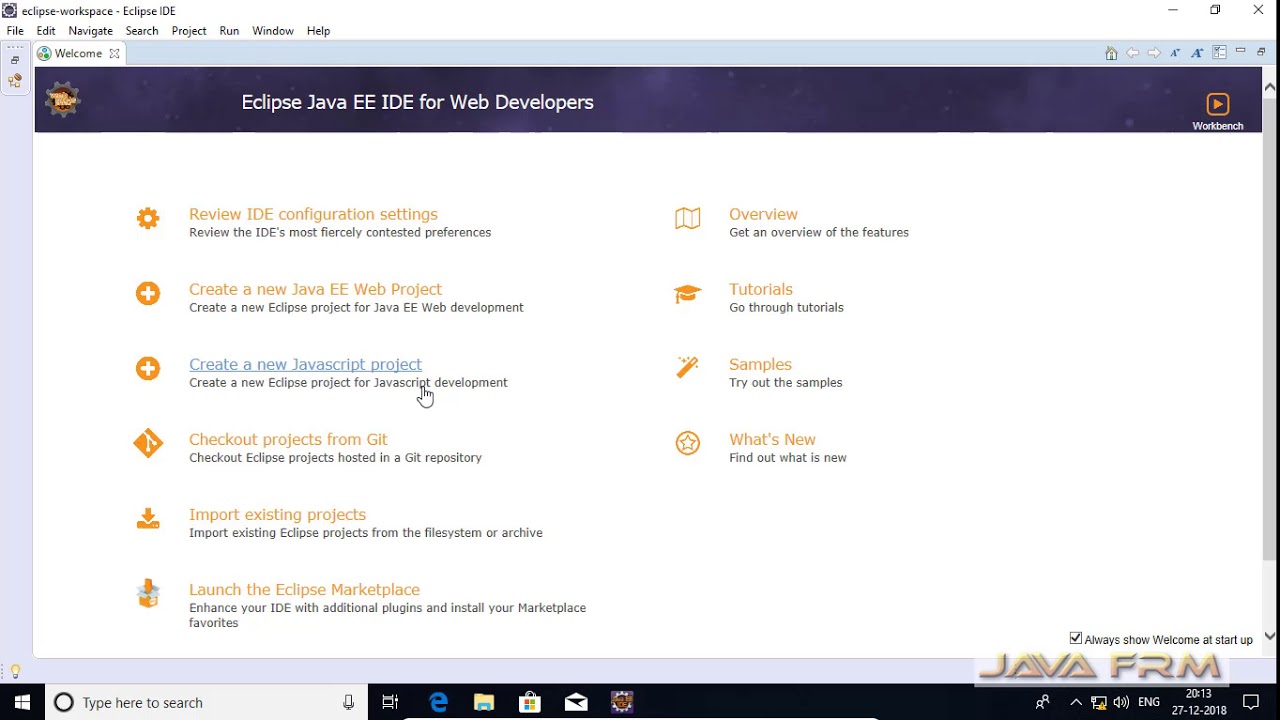Click the Home icon in Welcome toolbar

pyautogui.click(x=1111, y=53)
